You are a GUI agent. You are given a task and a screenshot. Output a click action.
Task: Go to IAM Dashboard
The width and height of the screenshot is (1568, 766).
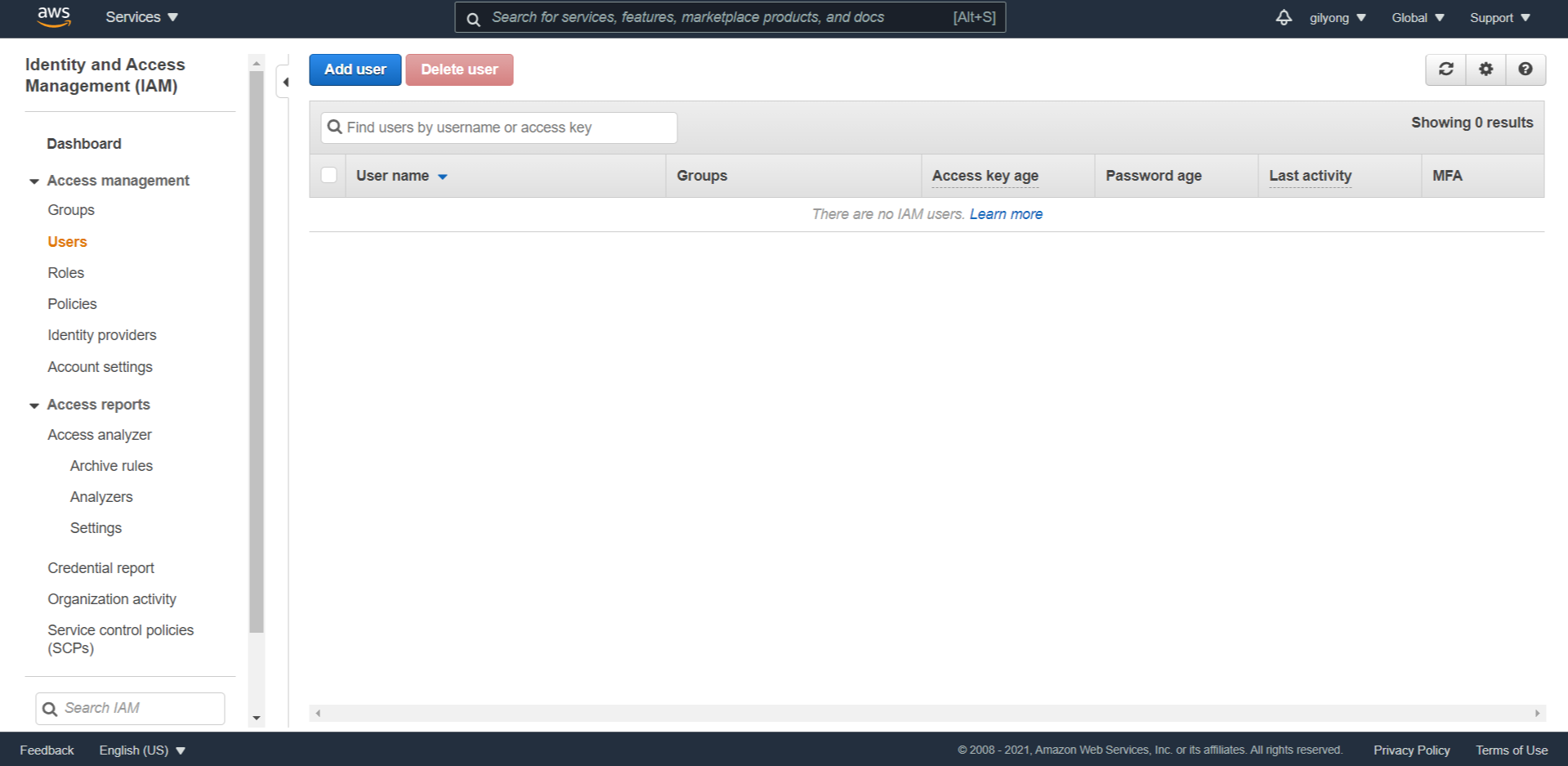[84, 144]
